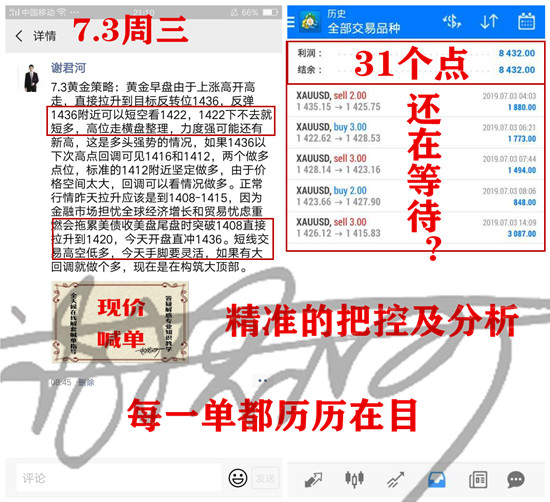This screenshot has height=502, width=550.
Task: Select the 全部交易品种 symbol filter
Action: coord(363,28)
